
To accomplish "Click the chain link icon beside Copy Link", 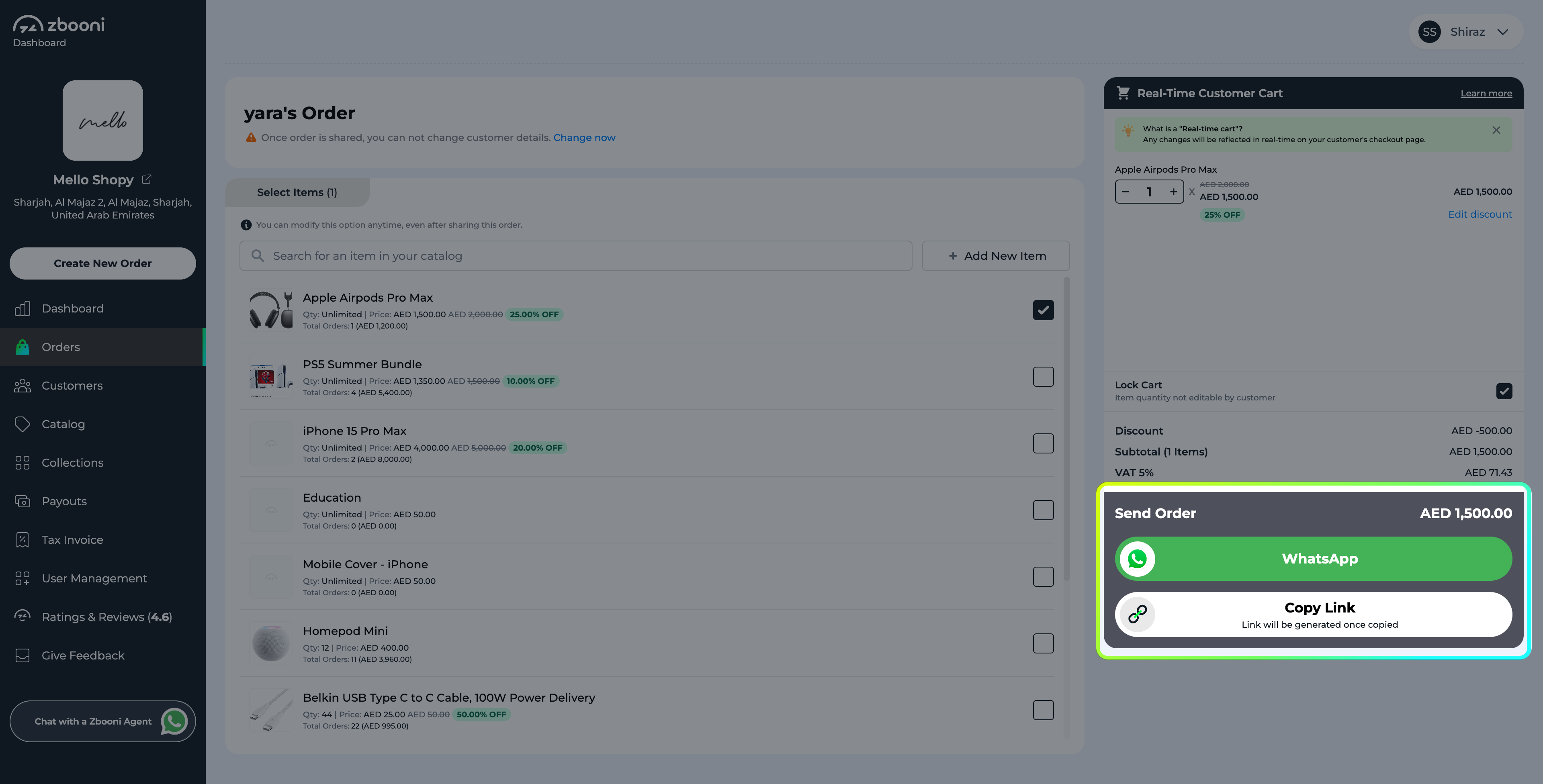I will pyautogui.click(x=1137, y=615).
